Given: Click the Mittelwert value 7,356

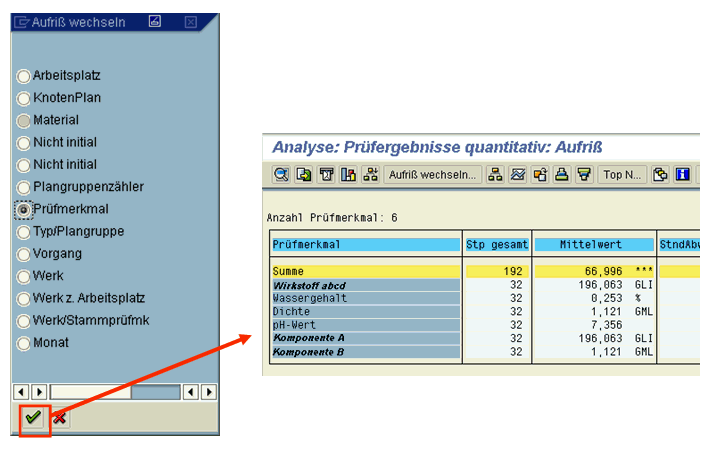Looking at the screenshot, I should [607, 325].
